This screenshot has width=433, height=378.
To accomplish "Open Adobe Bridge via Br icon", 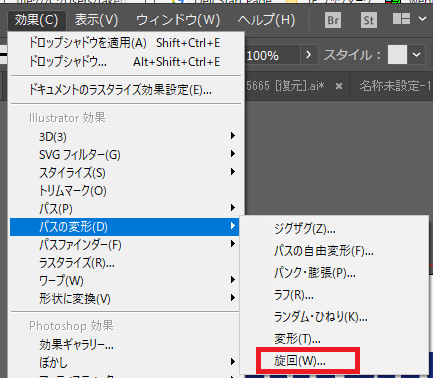I will [333, 20].
